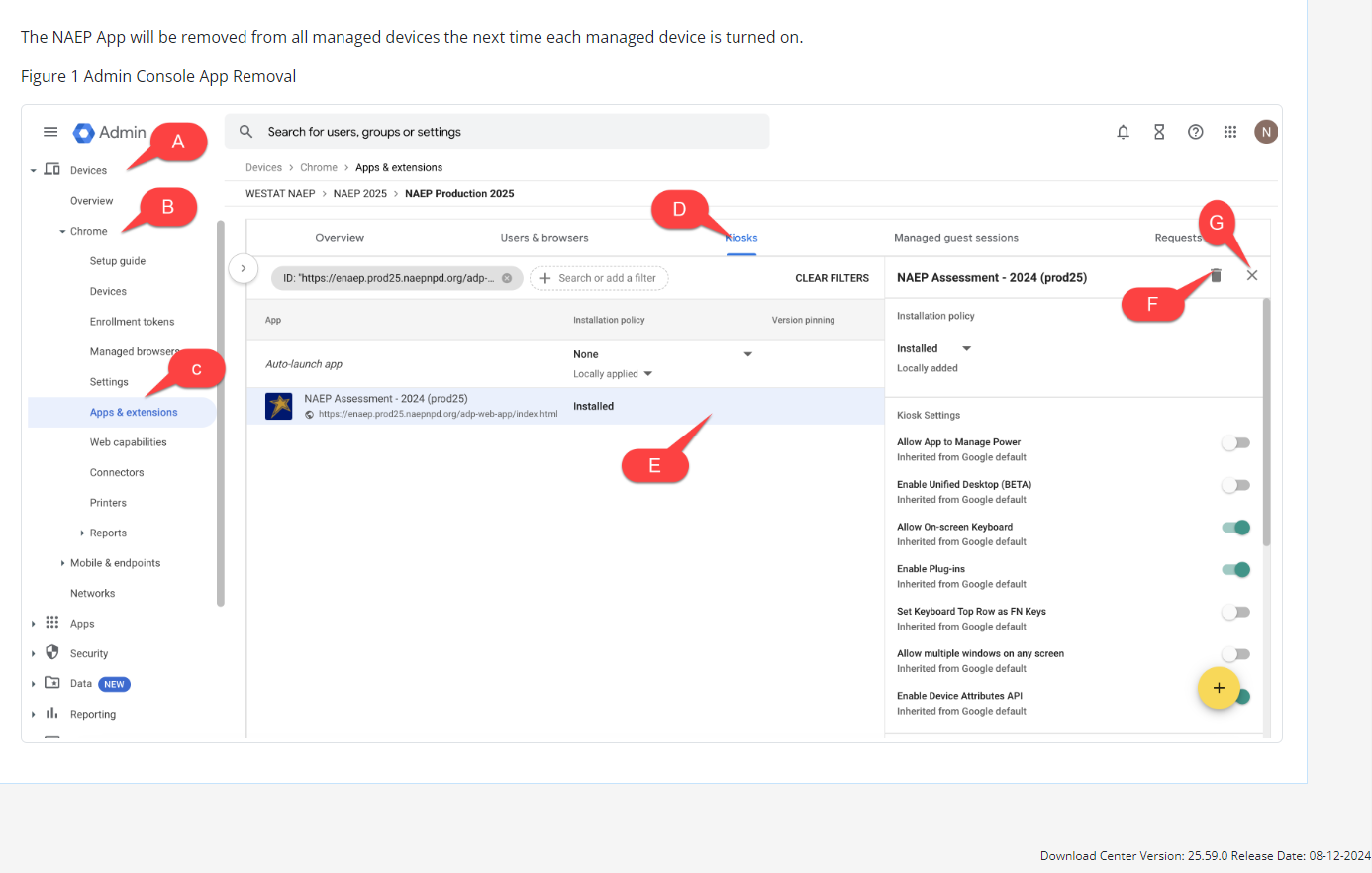Open Networks in sidebar

click(x=92, y=593)
